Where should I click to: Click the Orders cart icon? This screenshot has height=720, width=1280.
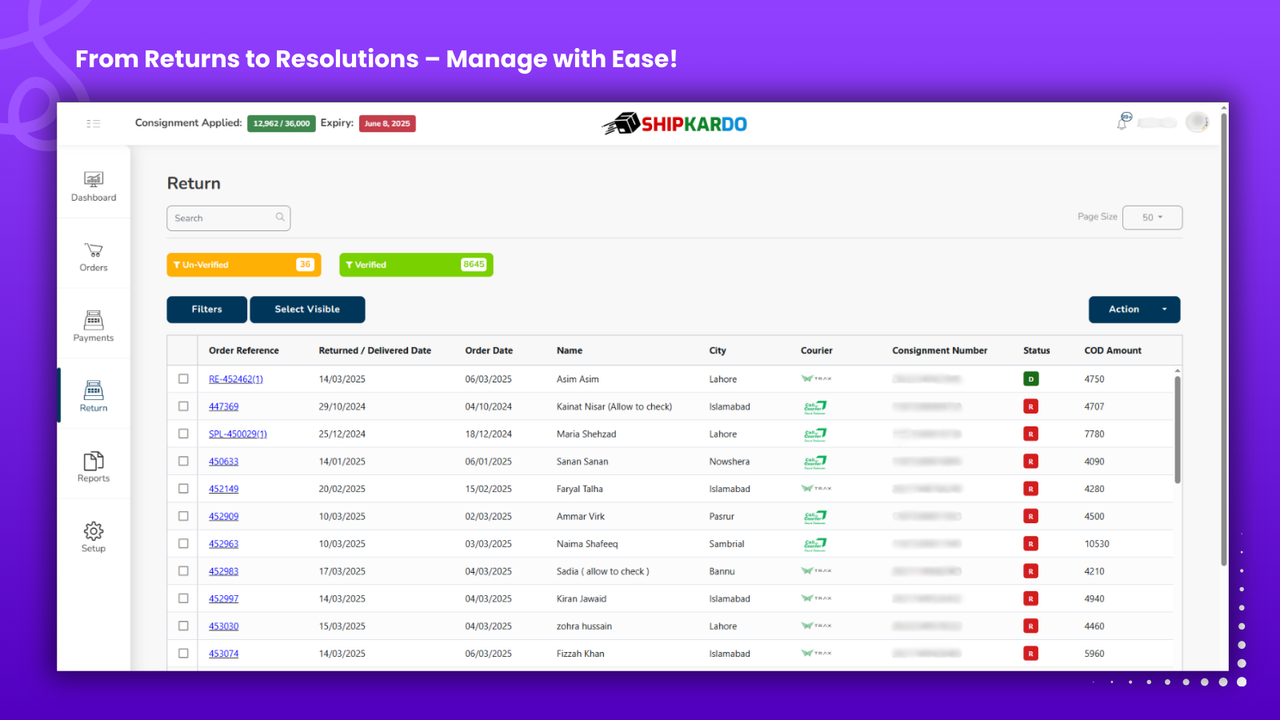[93, 250]
